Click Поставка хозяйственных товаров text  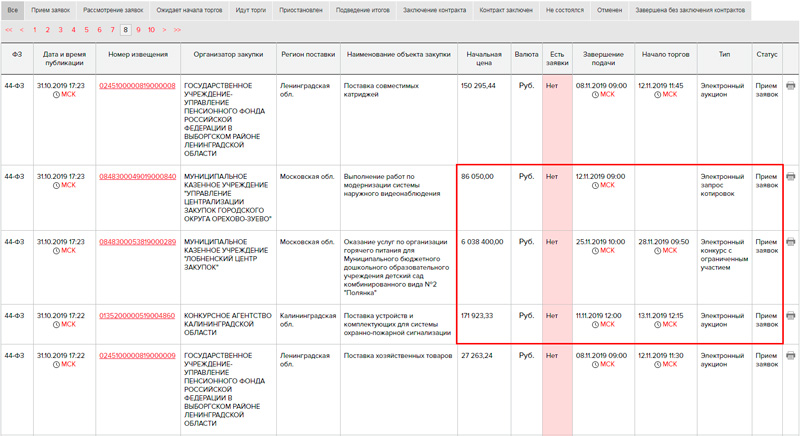pyautogui.click(x=398, y=355)
